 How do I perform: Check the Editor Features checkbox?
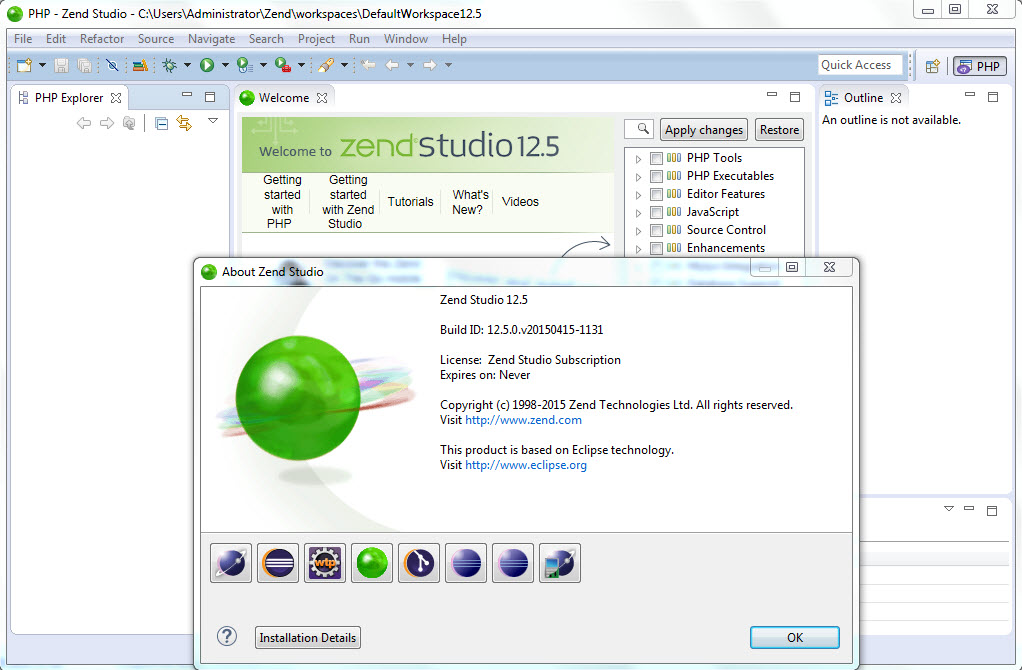[656, 194]
